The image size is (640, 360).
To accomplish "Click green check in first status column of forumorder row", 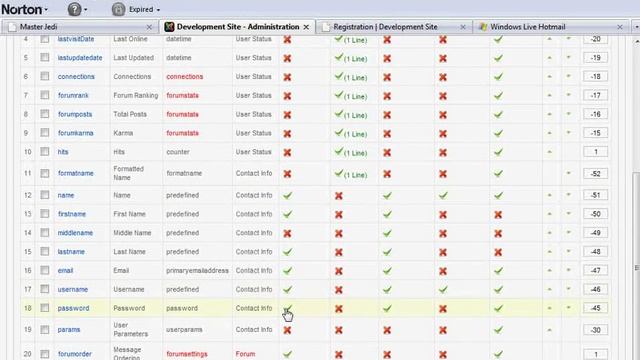I will (287, 354).
